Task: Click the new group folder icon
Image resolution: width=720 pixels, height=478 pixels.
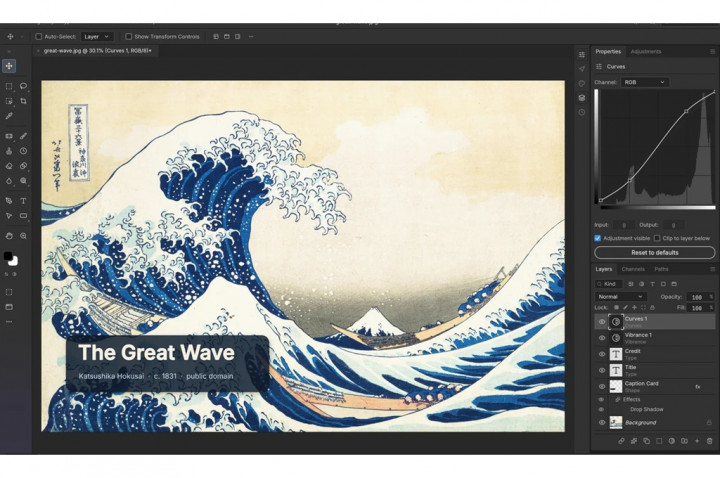Action: point(684,441)
